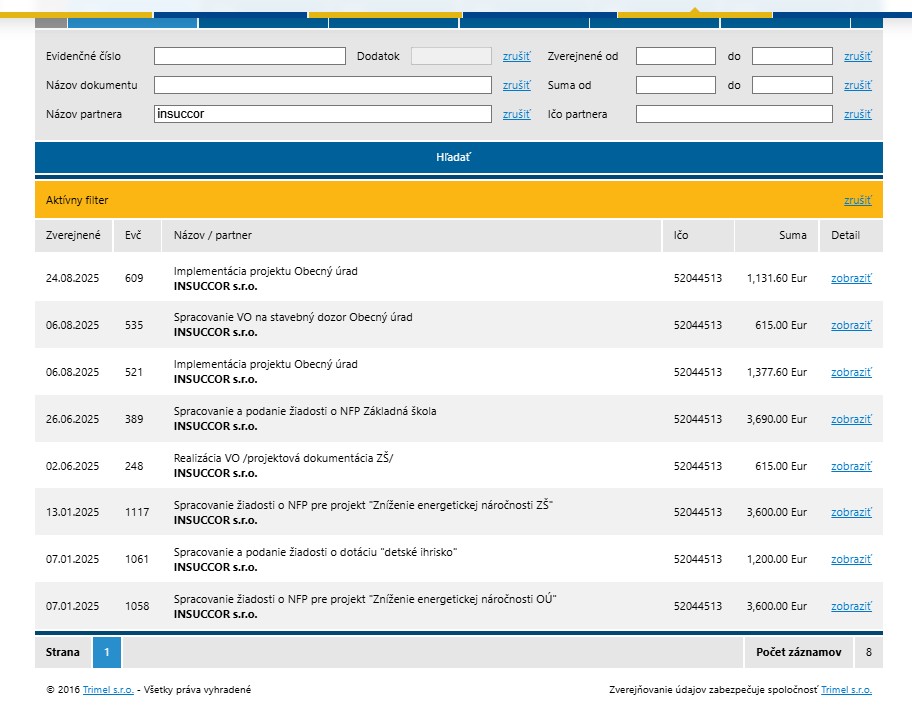View details of record 389 for 3,690.00 Eur
The image size is (912, 716).
pyautogui.click(x=851, y=419)
